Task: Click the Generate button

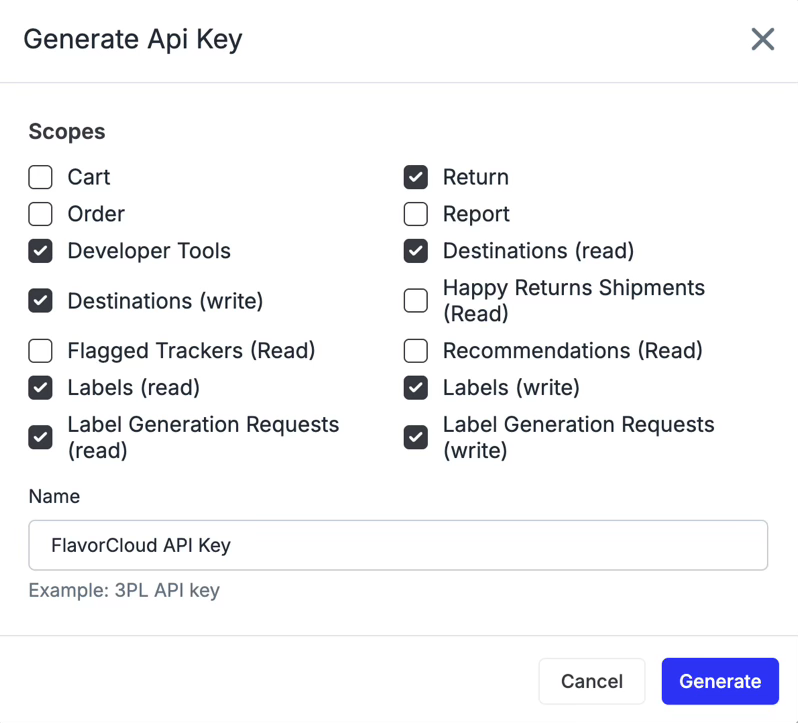Action: pos(720,681)
